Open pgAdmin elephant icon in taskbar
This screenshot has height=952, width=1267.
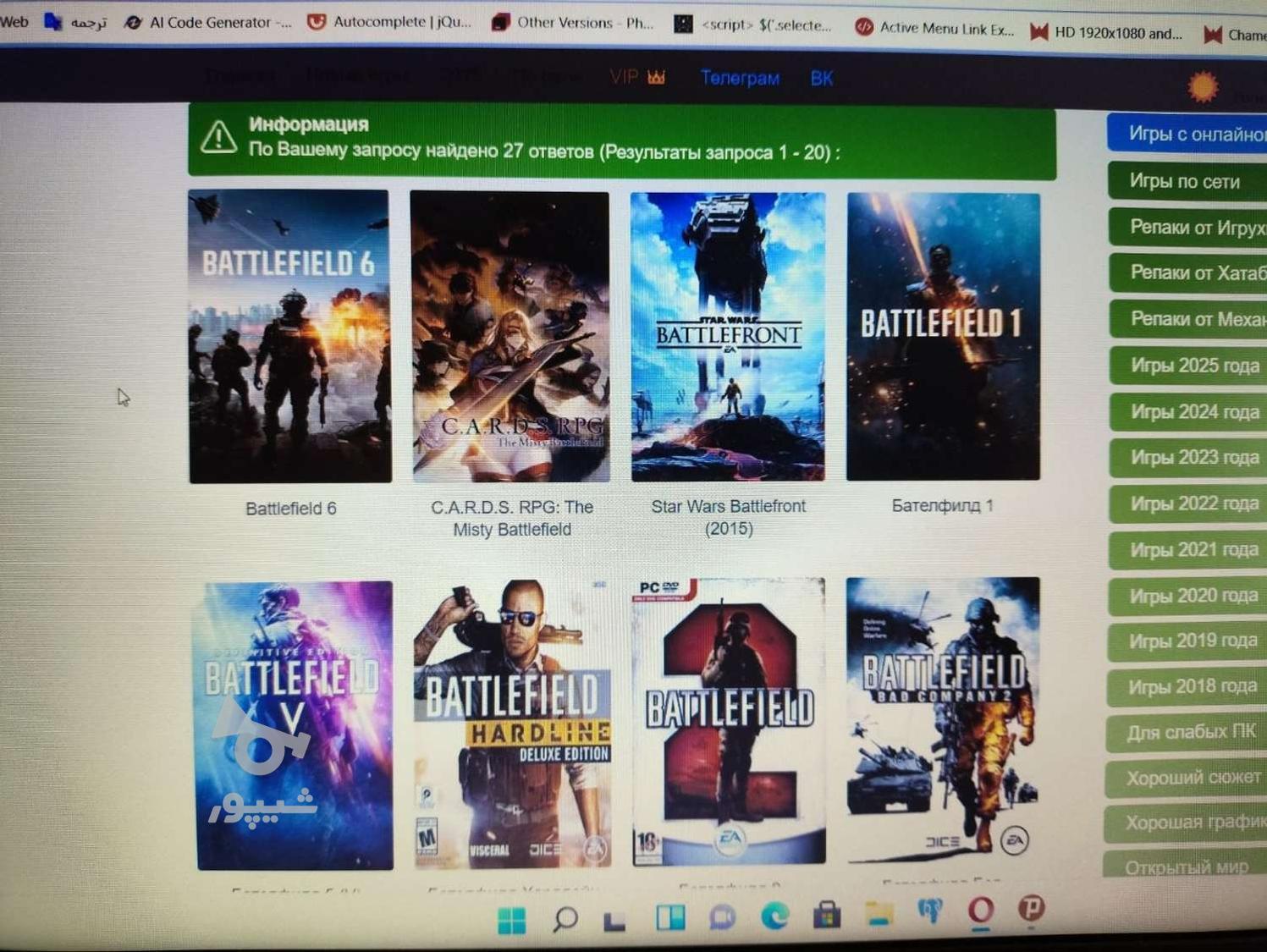(x=929, y=911)
